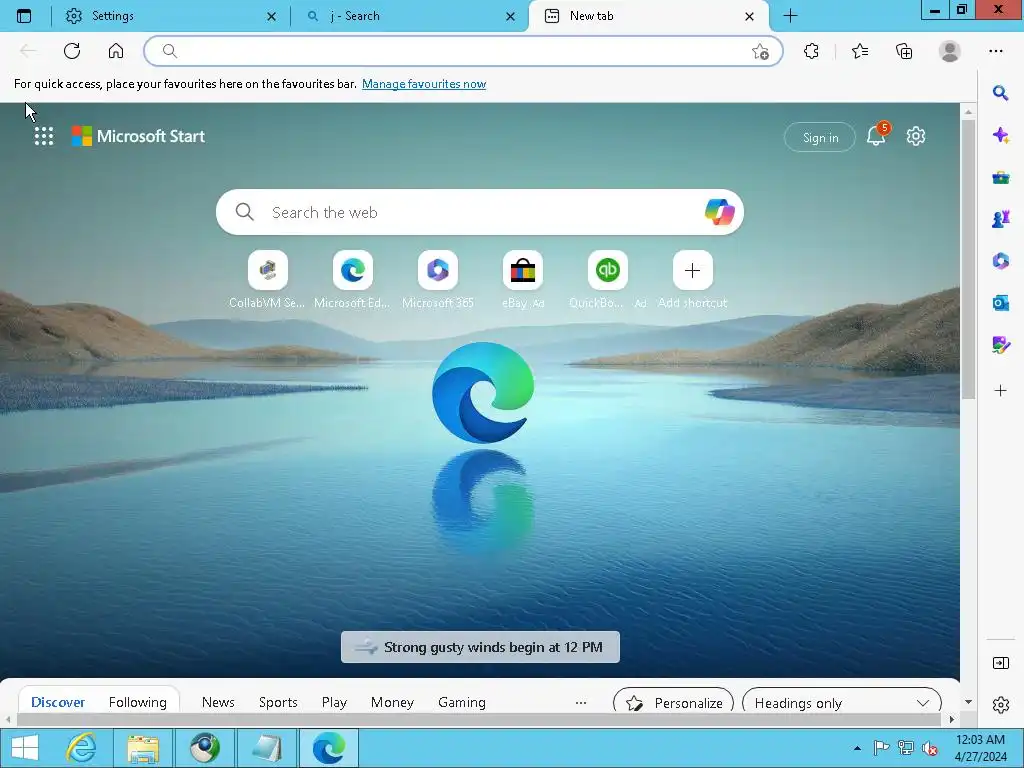Select the Discover feed tab
This screenshot has width=1024, height=768.
(x=57, y=702)
